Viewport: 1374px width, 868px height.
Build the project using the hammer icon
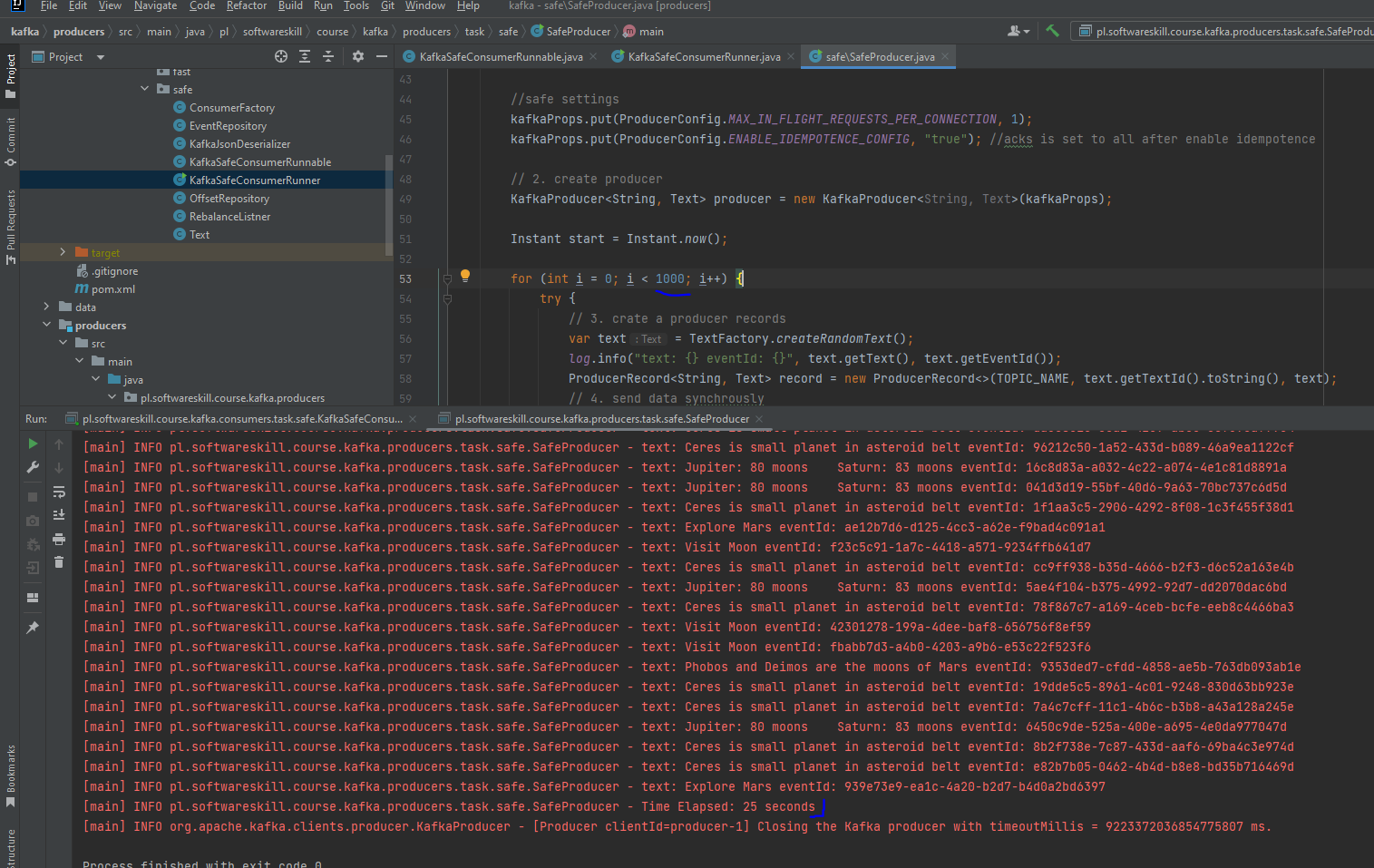(1052, 30)
